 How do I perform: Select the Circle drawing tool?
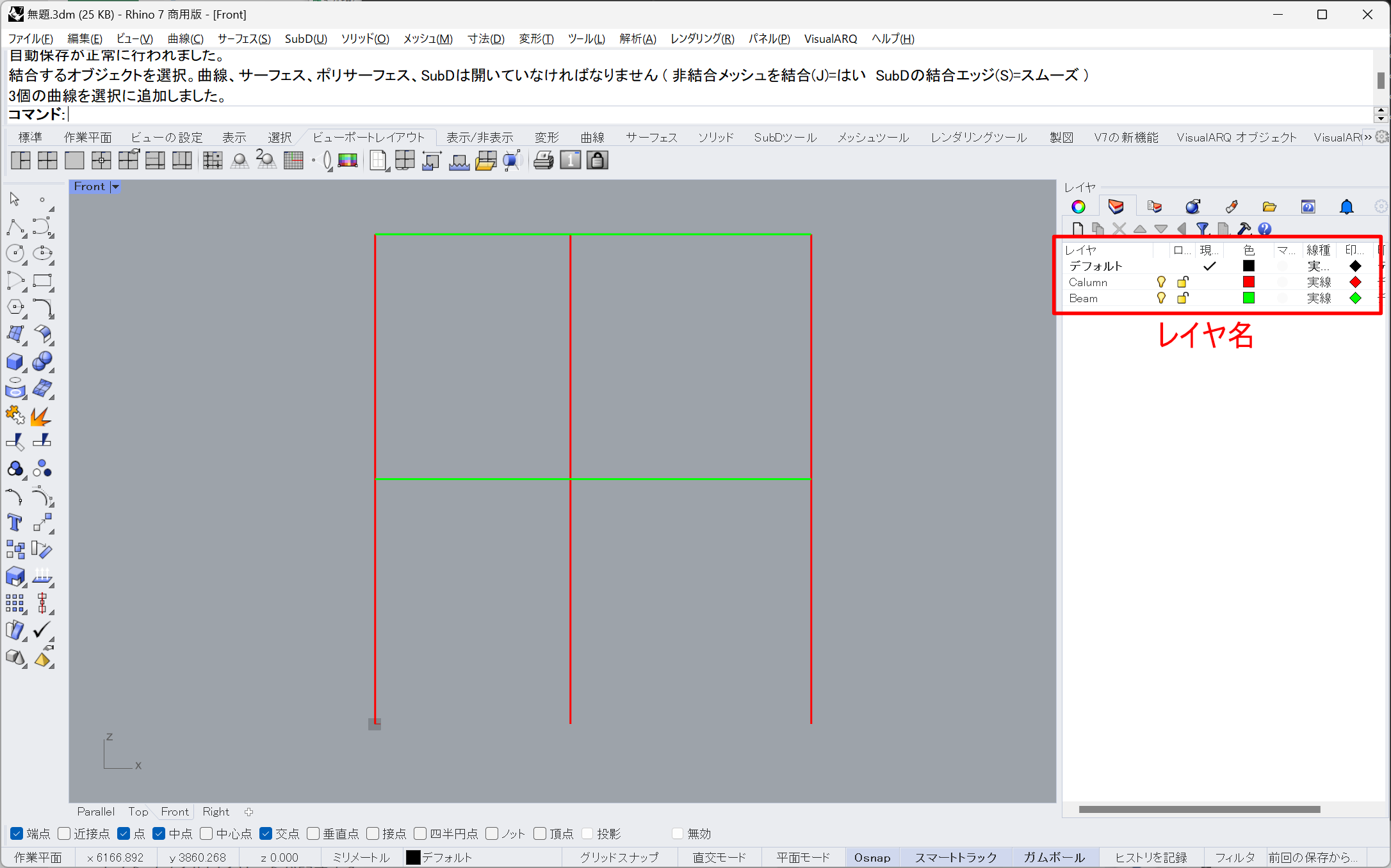coord(14,253)
